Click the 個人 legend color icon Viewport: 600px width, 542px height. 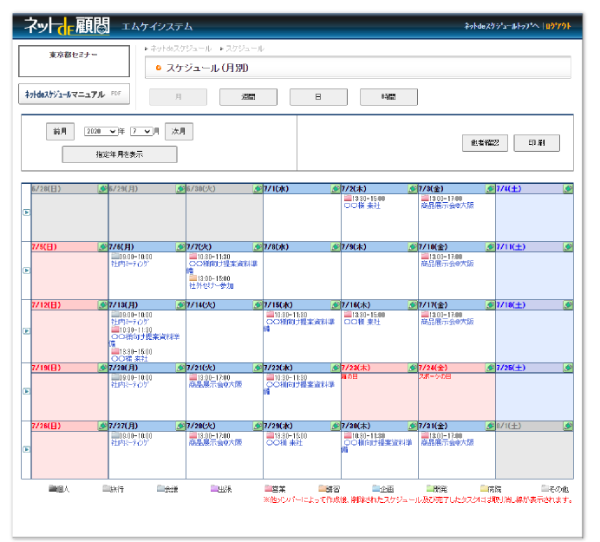click(x=52, y=488)
